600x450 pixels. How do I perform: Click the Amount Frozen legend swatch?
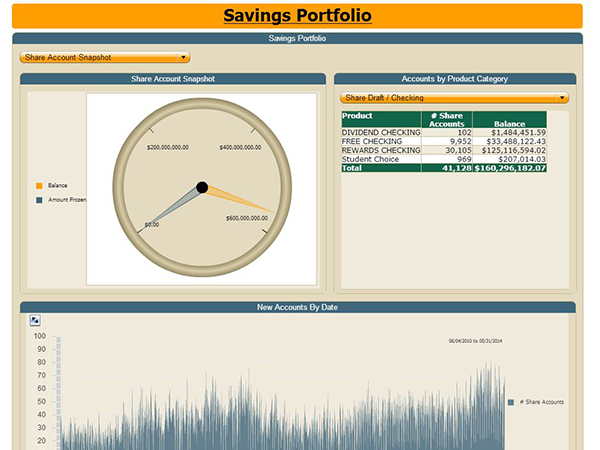pyautogui.click(x=39, y=200)
